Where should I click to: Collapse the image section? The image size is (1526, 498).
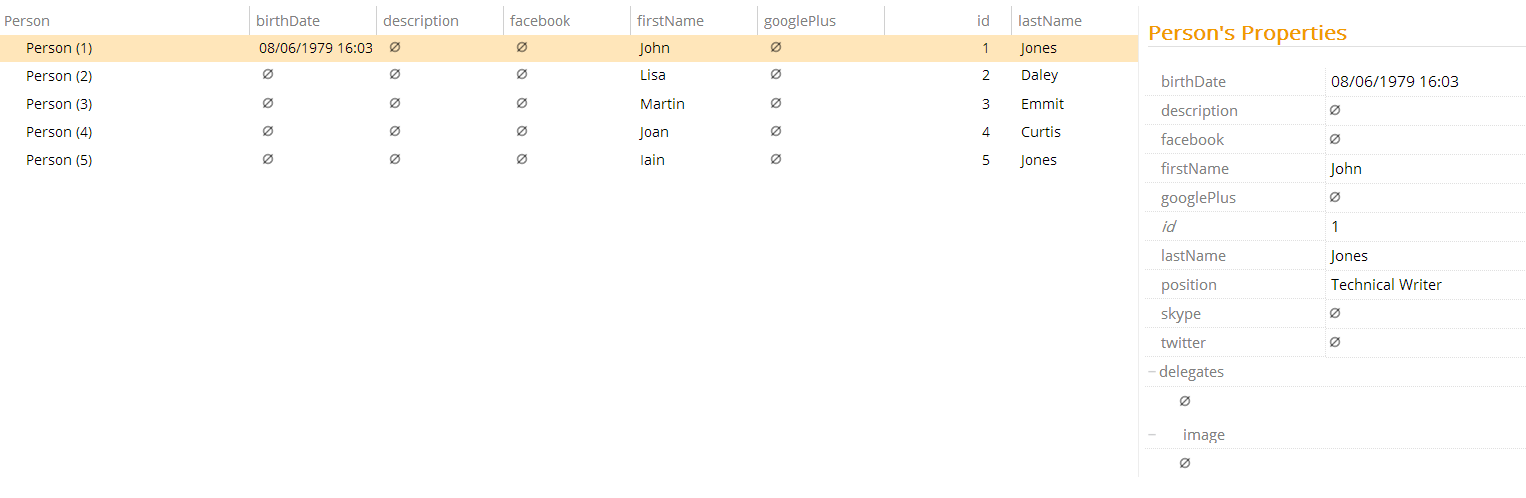click(x=1152, y=435)
